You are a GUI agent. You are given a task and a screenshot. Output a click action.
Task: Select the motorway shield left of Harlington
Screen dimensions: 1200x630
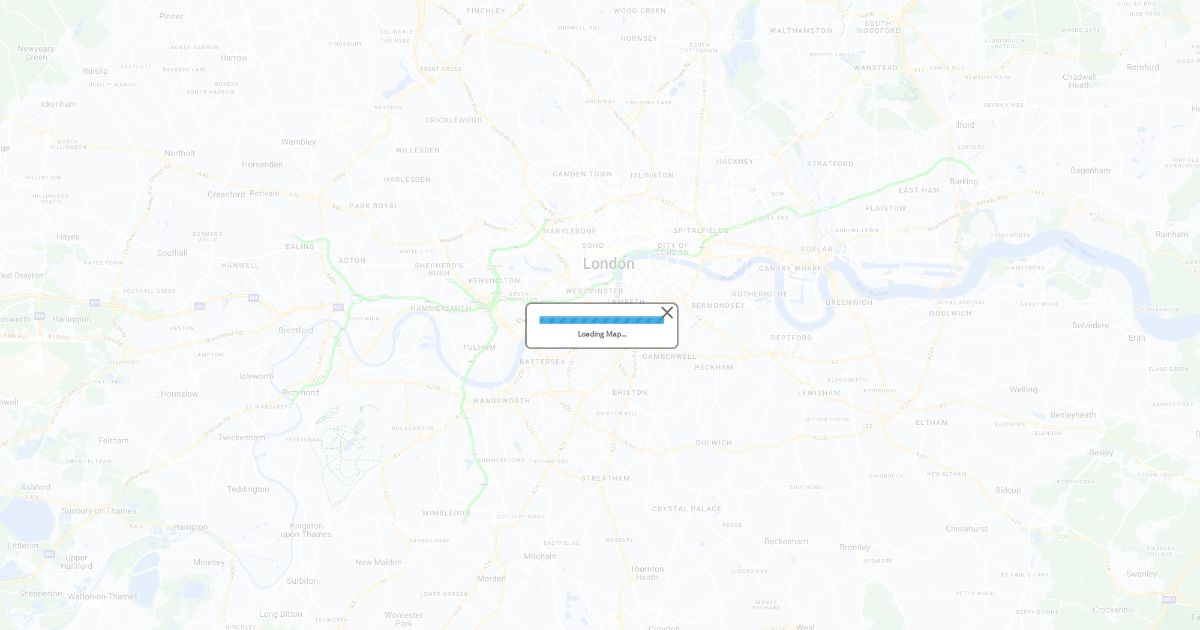[39, 315]
